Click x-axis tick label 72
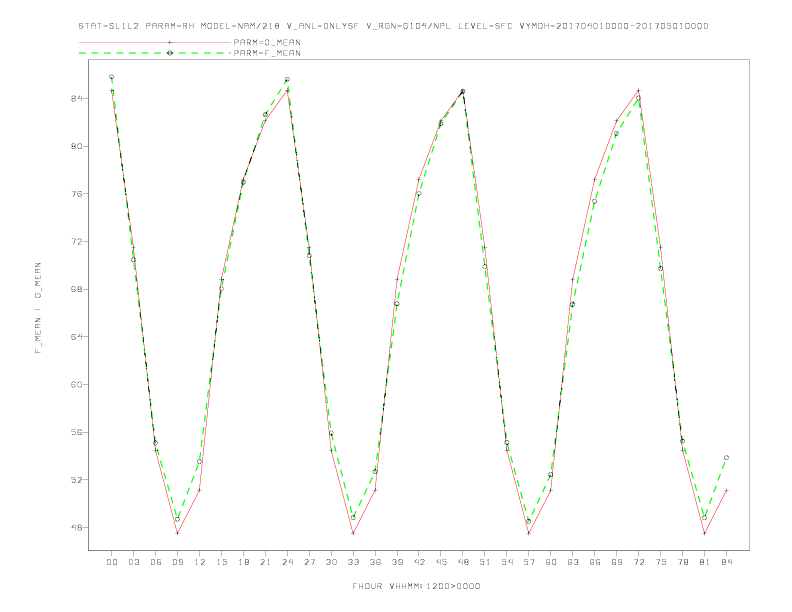Image resolution: width=792 pixels, height=612 pixels. (639, 562)
